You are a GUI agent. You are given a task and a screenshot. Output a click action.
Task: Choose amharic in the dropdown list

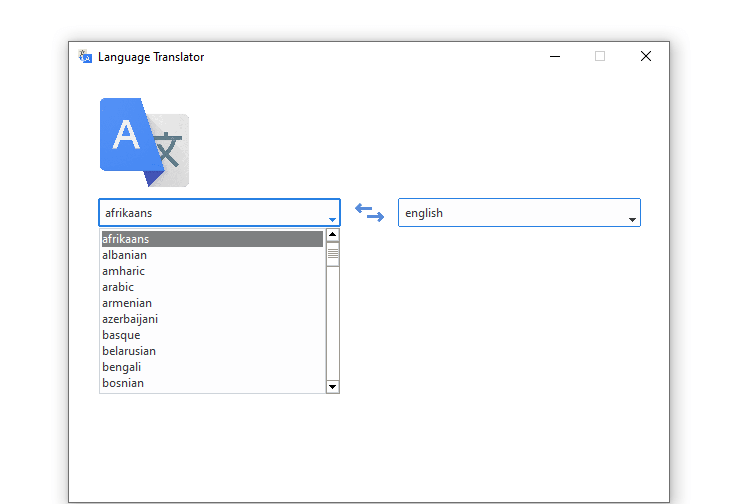(124, 271)
